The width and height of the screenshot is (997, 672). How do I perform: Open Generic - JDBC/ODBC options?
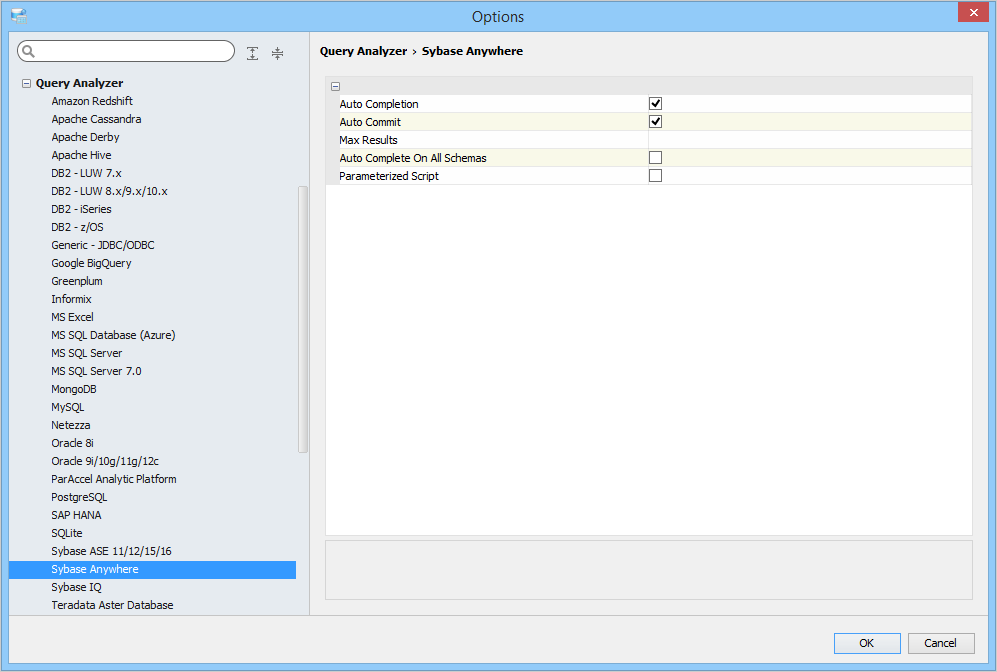pyautogui.click(x=103, y=245)
